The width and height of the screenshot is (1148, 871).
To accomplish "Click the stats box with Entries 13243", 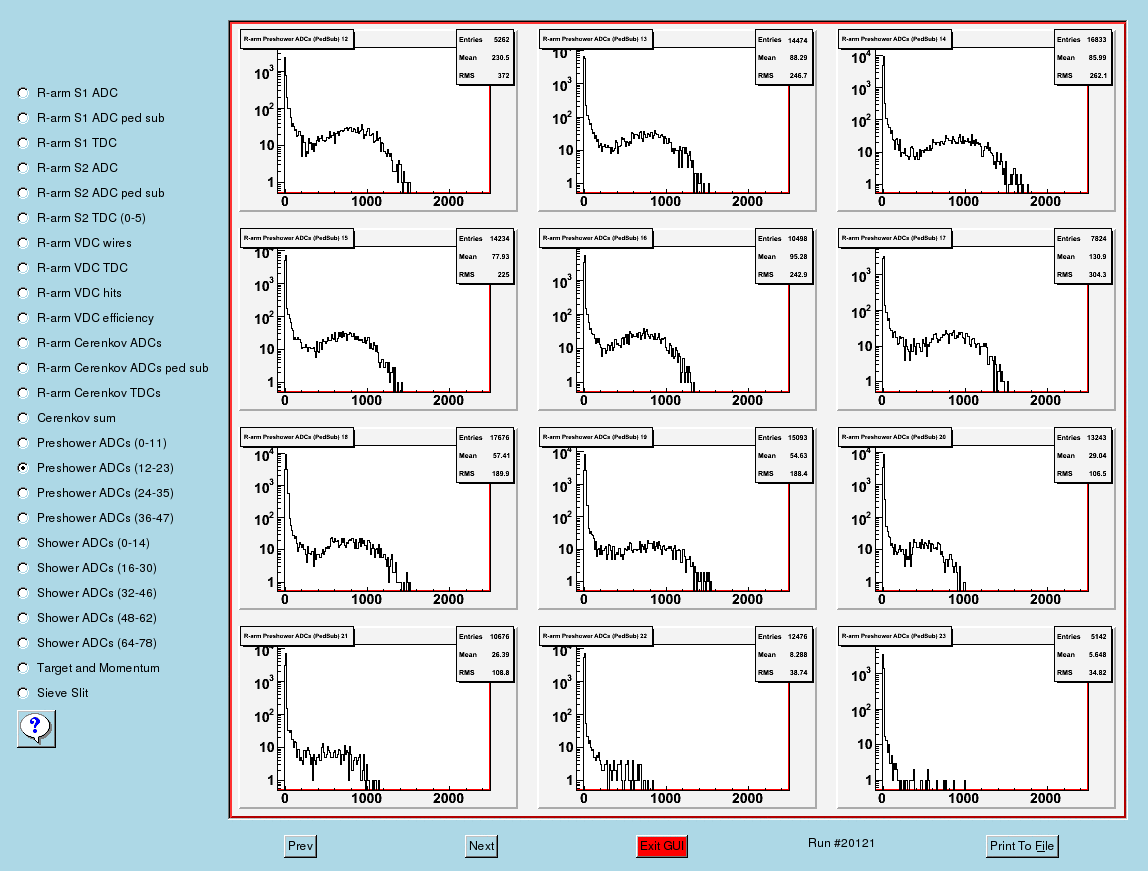I will [1082, 455].
